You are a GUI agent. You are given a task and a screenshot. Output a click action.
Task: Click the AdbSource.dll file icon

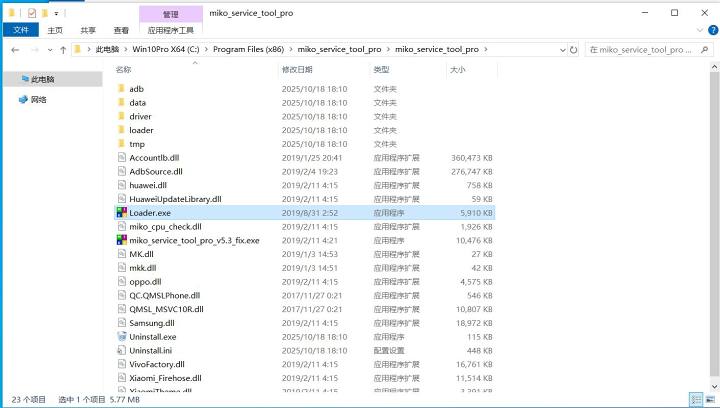(x=122, y=171)
